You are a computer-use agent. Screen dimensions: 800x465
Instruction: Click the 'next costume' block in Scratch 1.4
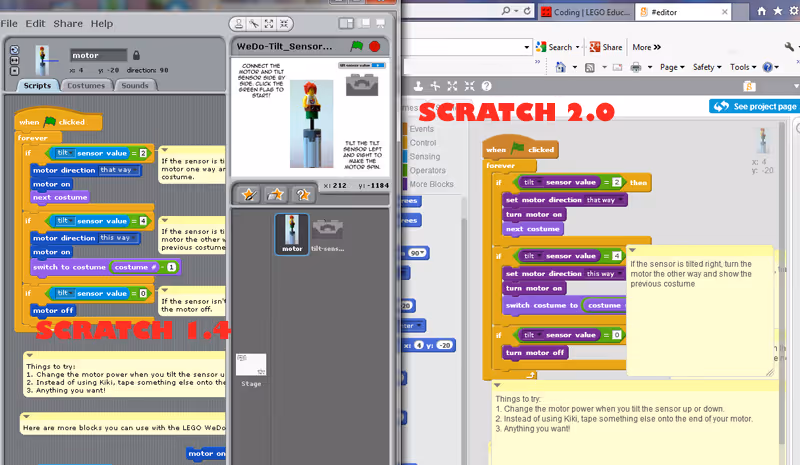click(x=60, y=198)
